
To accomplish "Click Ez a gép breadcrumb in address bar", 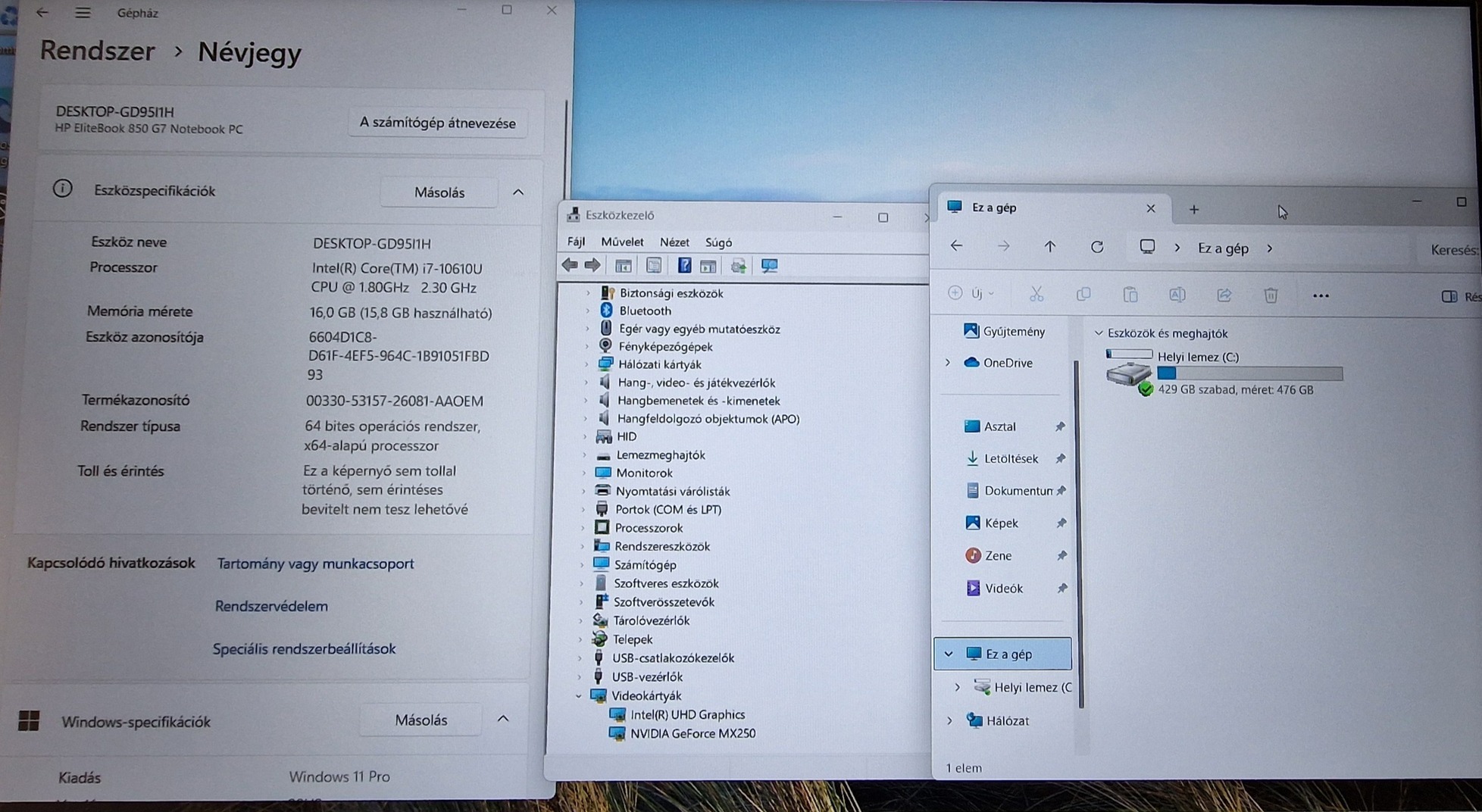I will 1223,248.
